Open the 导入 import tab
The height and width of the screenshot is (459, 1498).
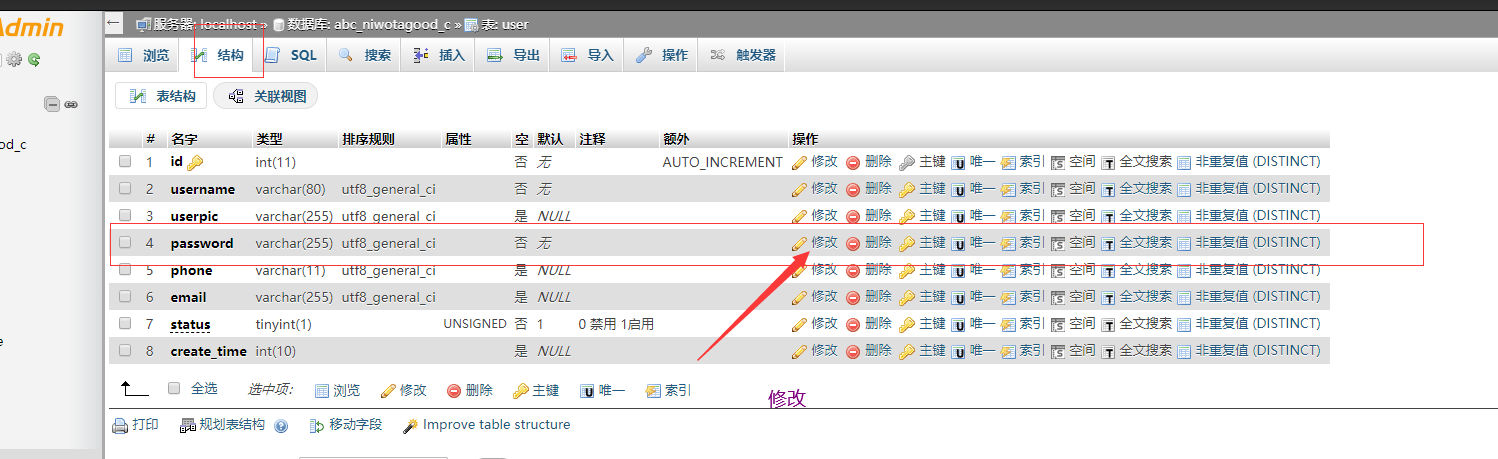point(587,55)
